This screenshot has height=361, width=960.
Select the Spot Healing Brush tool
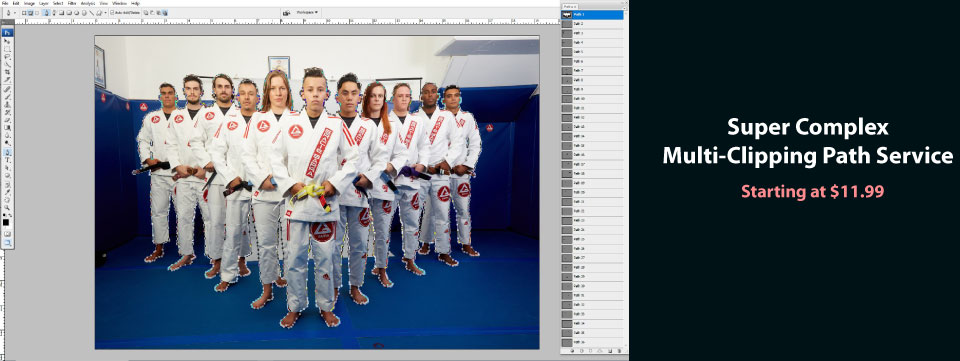coord(7,89)
